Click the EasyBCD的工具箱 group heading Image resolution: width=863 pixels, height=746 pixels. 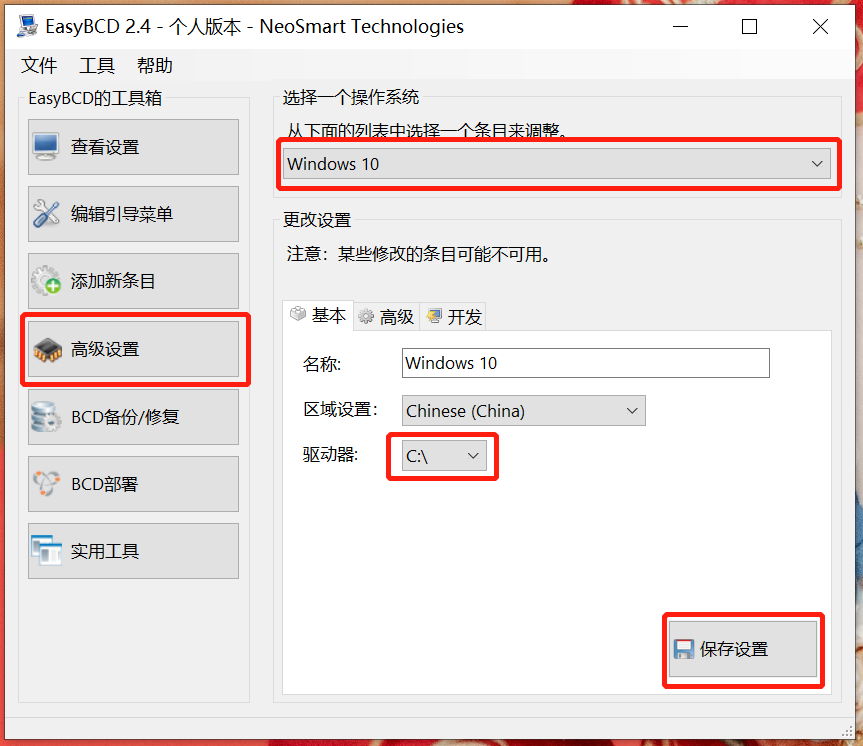(x=95, y=98)
